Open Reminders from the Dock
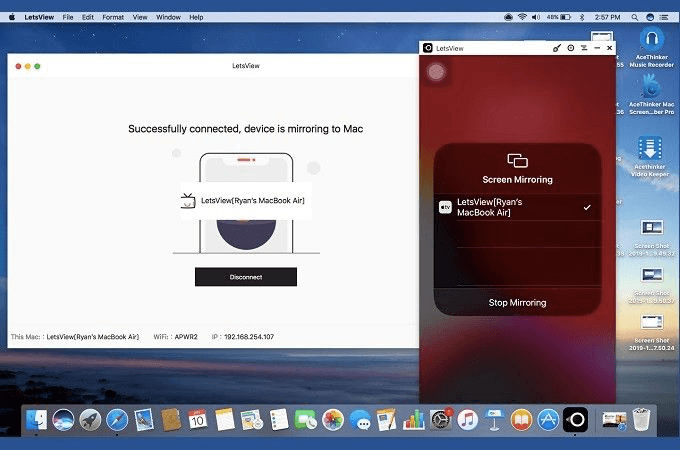 (x=278, y=420)
